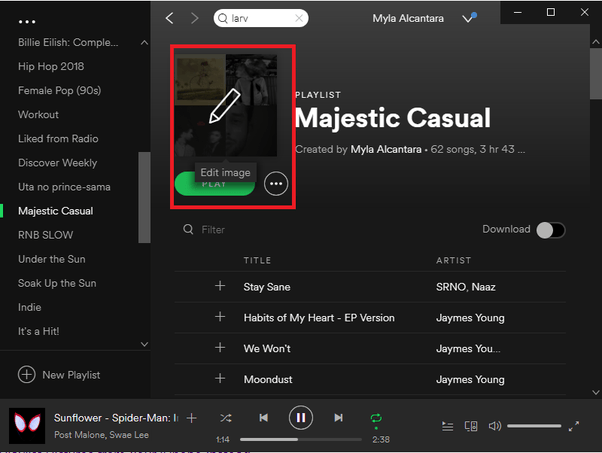
Task: Click the search box containing 'larv'
Action: (x=261, y=18)
